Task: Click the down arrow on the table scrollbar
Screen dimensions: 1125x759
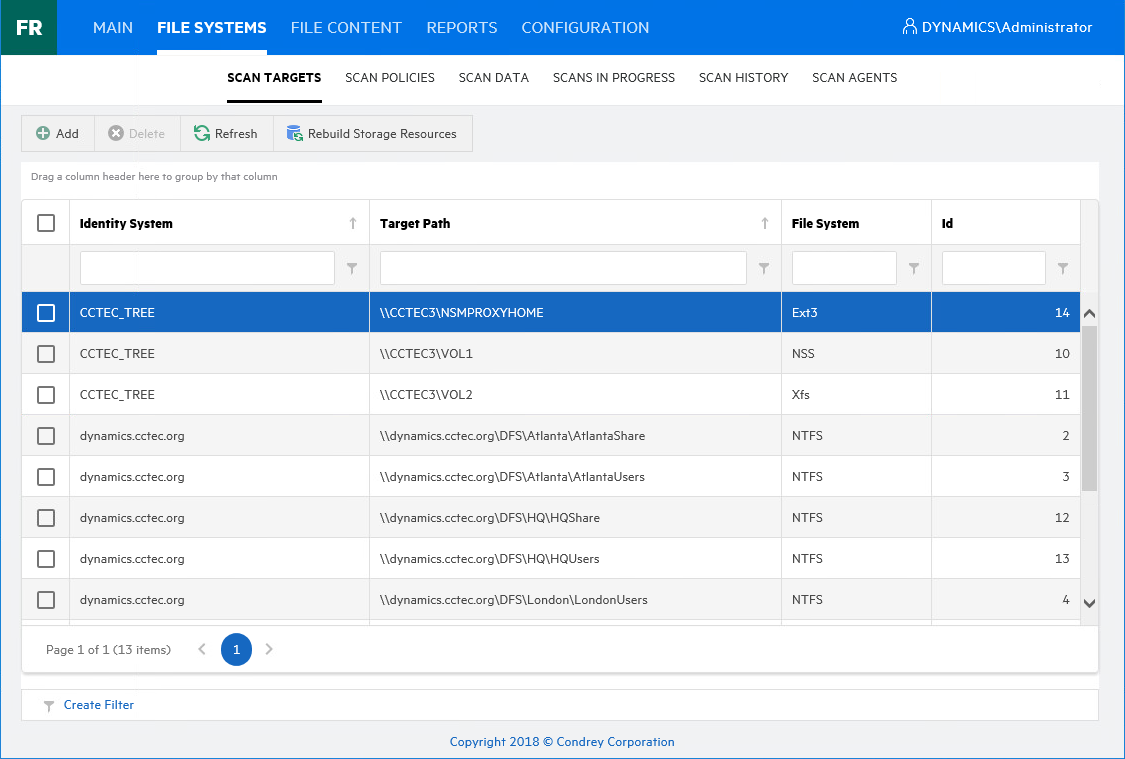Action: tap(1089, 601)
